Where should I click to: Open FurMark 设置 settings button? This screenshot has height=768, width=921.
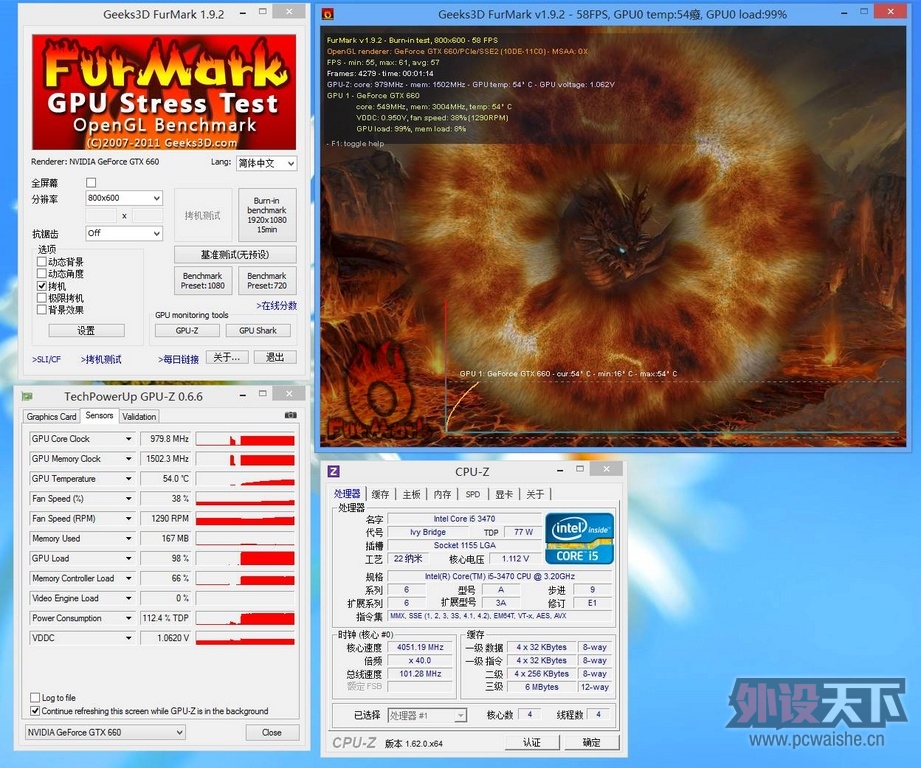coord(86,331)
